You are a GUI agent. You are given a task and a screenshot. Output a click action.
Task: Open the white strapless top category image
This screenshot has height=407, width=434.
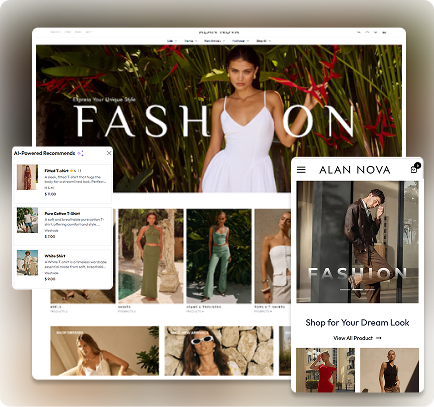(x=273, y=256)
